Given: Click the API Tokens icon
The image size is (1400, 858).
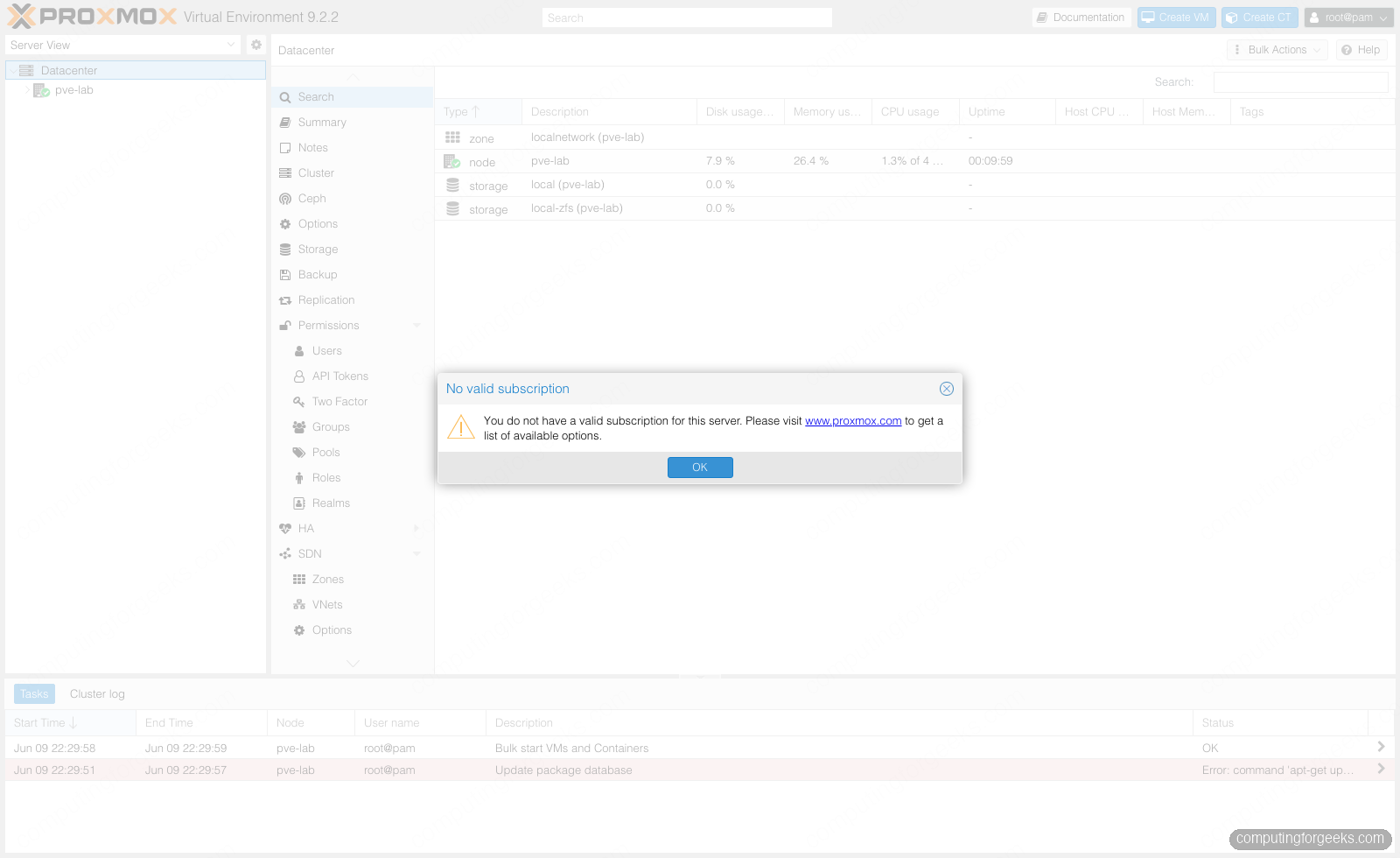Looking at the screenshot, I should pyautogui.click(x=299, y=376).
